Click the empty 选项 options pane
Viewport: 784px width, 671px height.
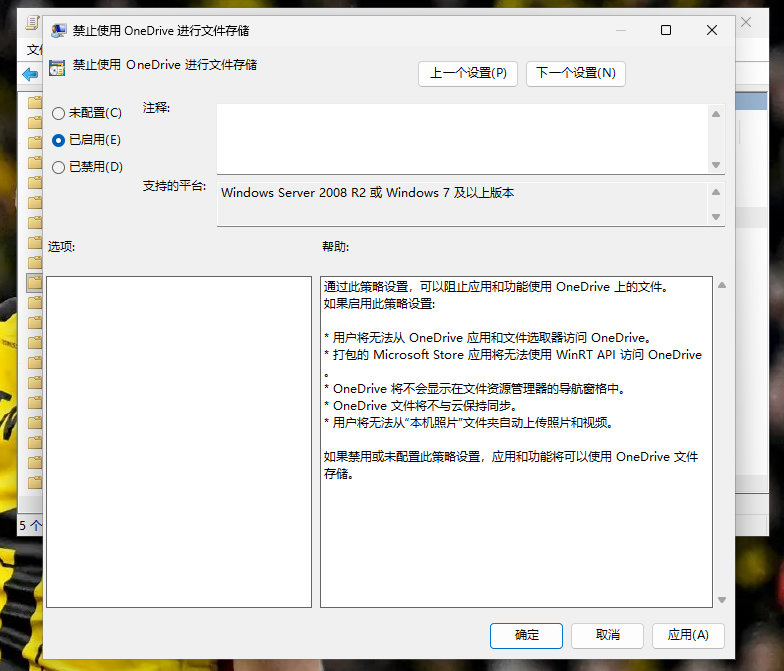pos(179,442)
